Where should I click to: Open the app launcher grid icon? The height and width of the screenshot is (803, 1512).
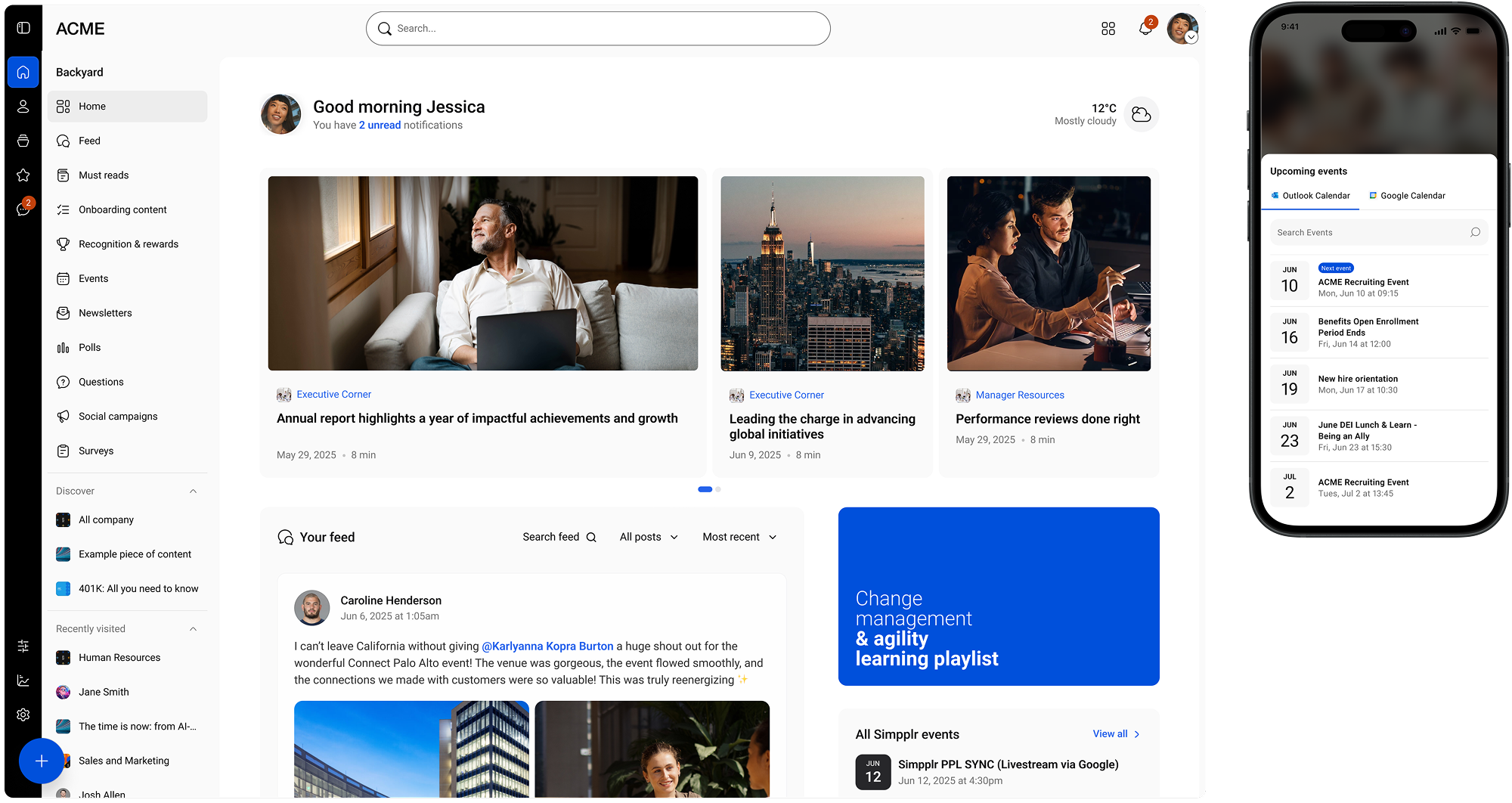[1108, 29]
